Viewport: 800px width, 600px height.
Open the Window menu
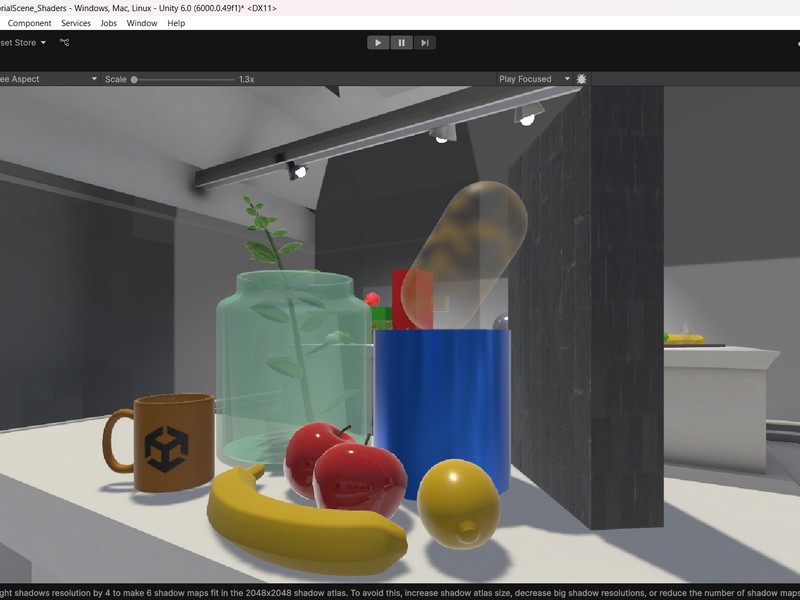tap(142, 23)
